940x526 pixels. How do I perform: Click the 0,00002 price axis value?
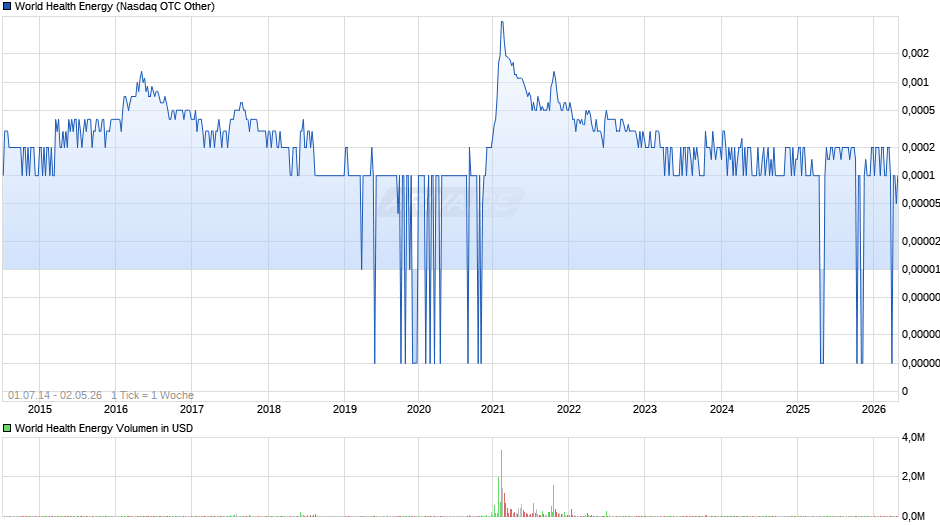pos(921,241)
